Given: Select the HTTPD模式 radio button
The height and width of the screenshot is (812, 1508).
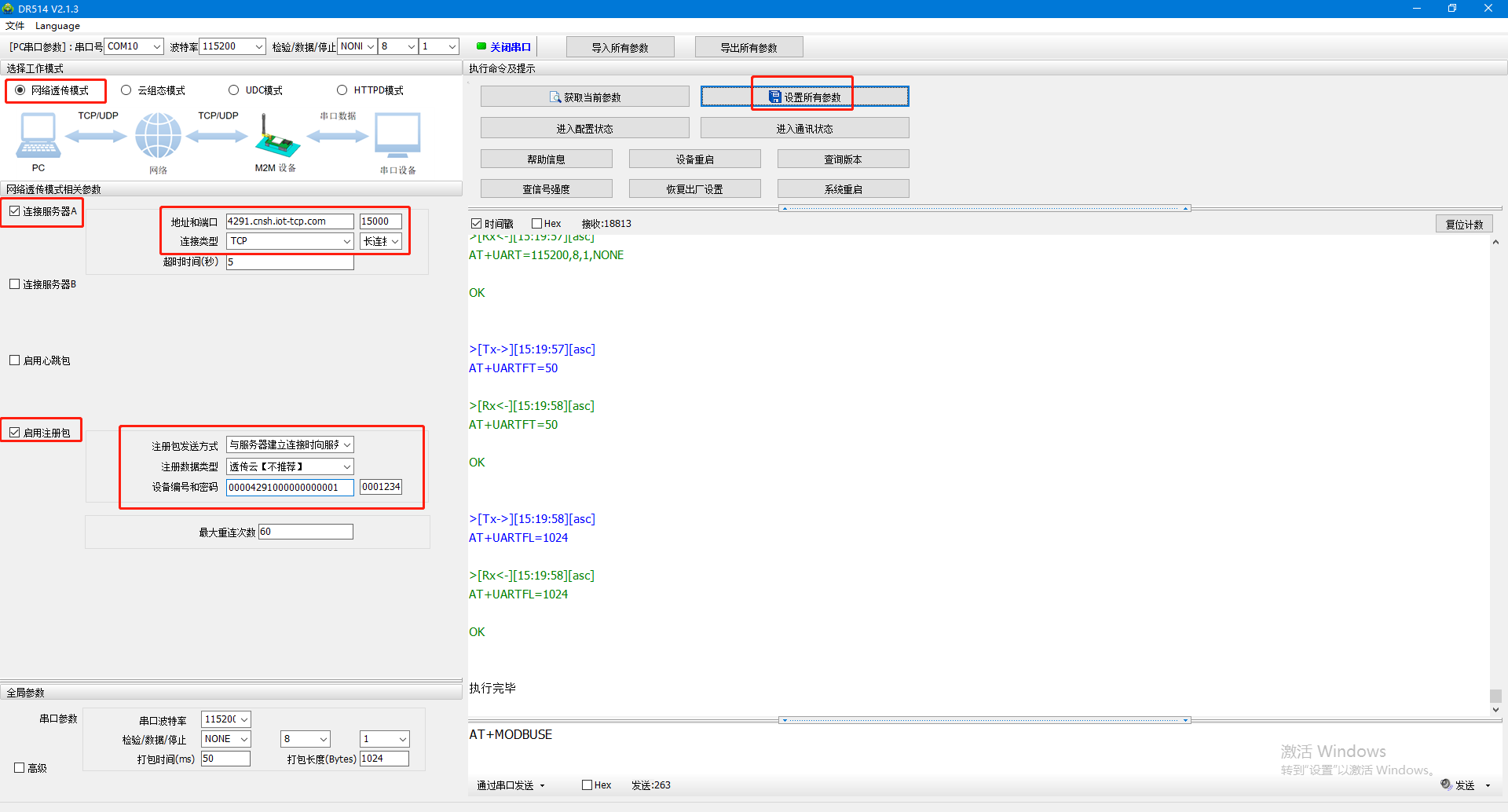Looking at the screenshot, I should click(342, 90).
